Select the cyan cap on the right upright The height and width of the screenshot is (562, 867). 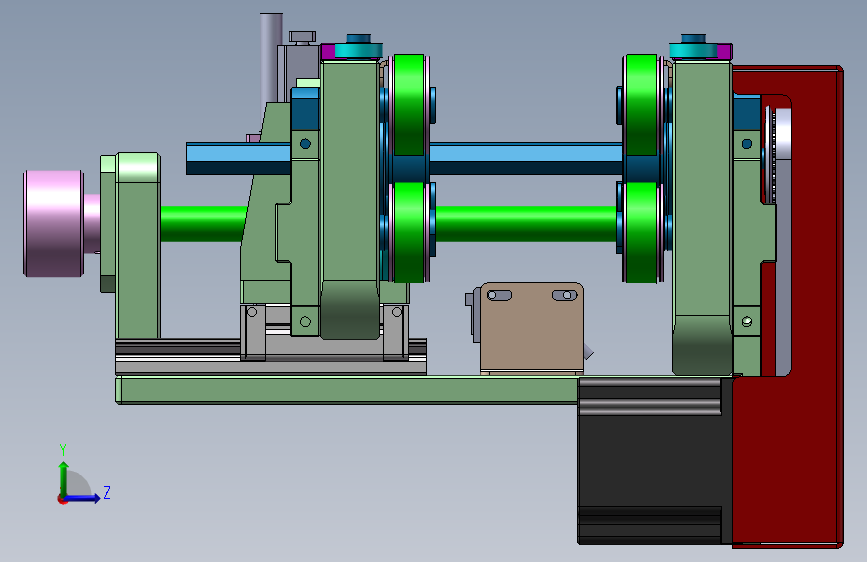click(x=693, y=50)
